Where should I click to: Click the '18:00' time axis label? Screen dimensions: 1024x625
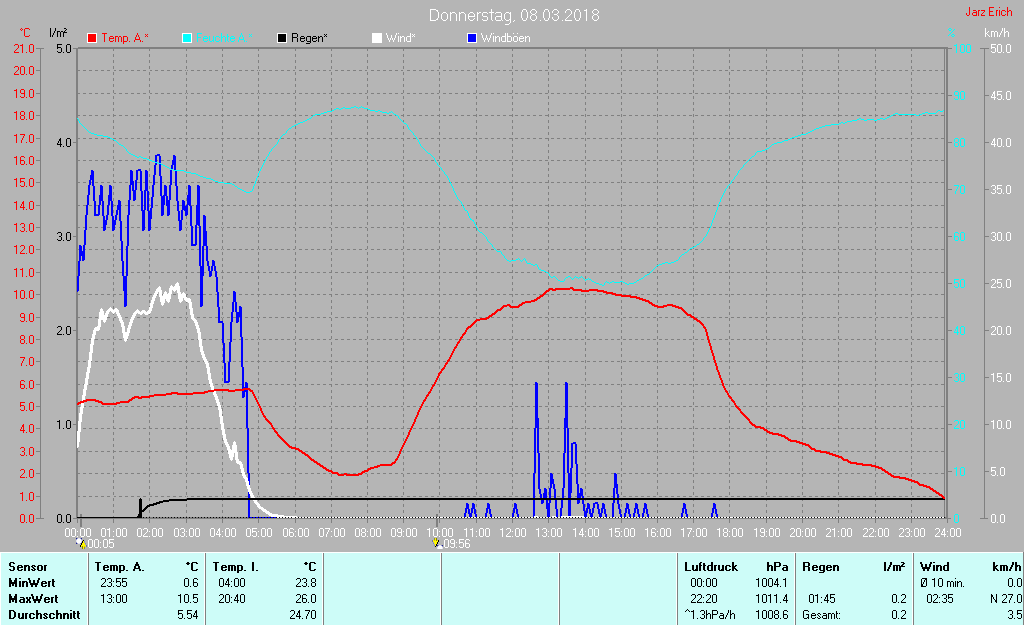729,532
